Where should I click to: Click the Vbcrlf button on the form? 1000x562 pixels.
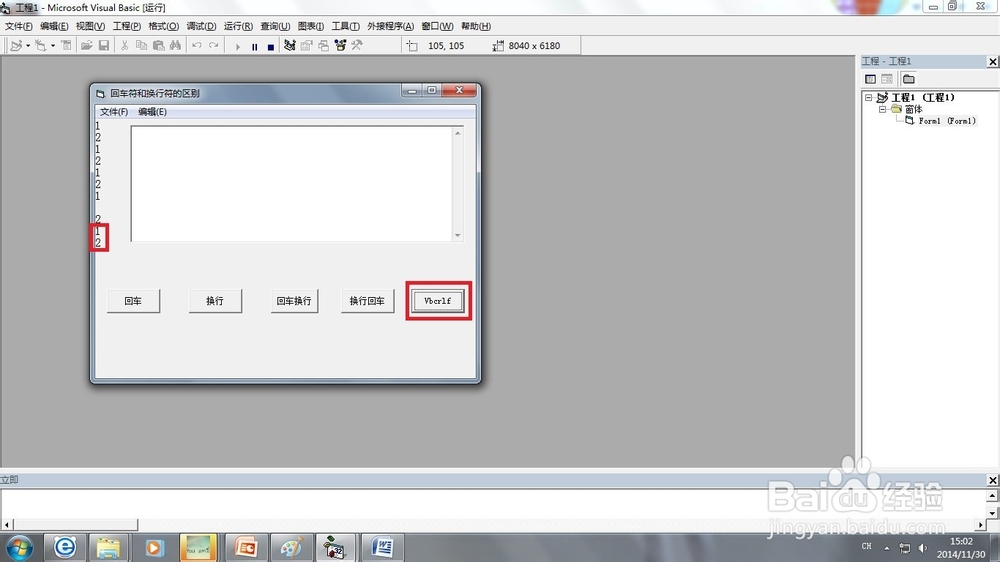[438, 301]
